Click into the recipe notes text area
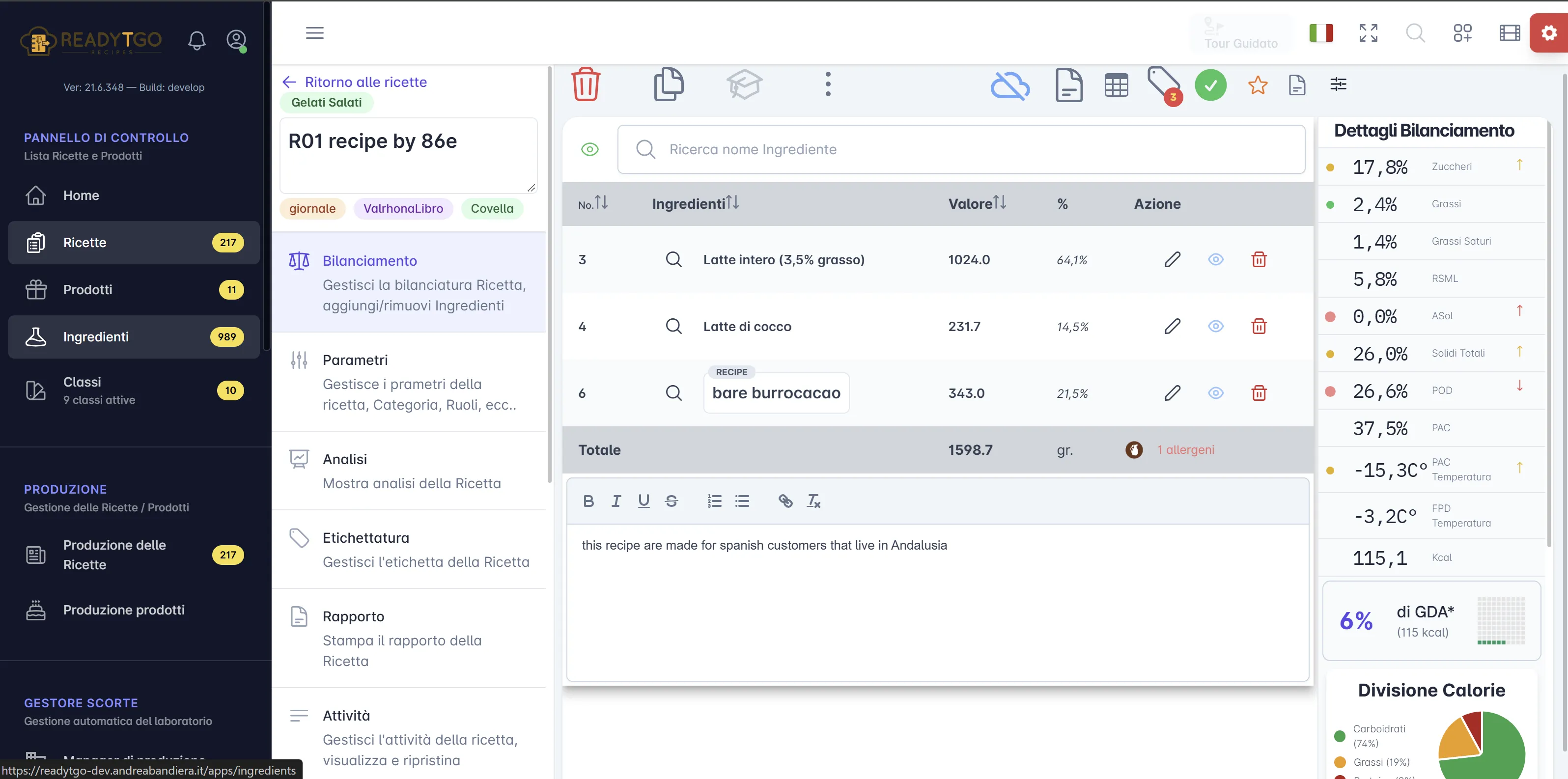The height and width of the screenshot is (779, 1568). (x=937, y=603)
